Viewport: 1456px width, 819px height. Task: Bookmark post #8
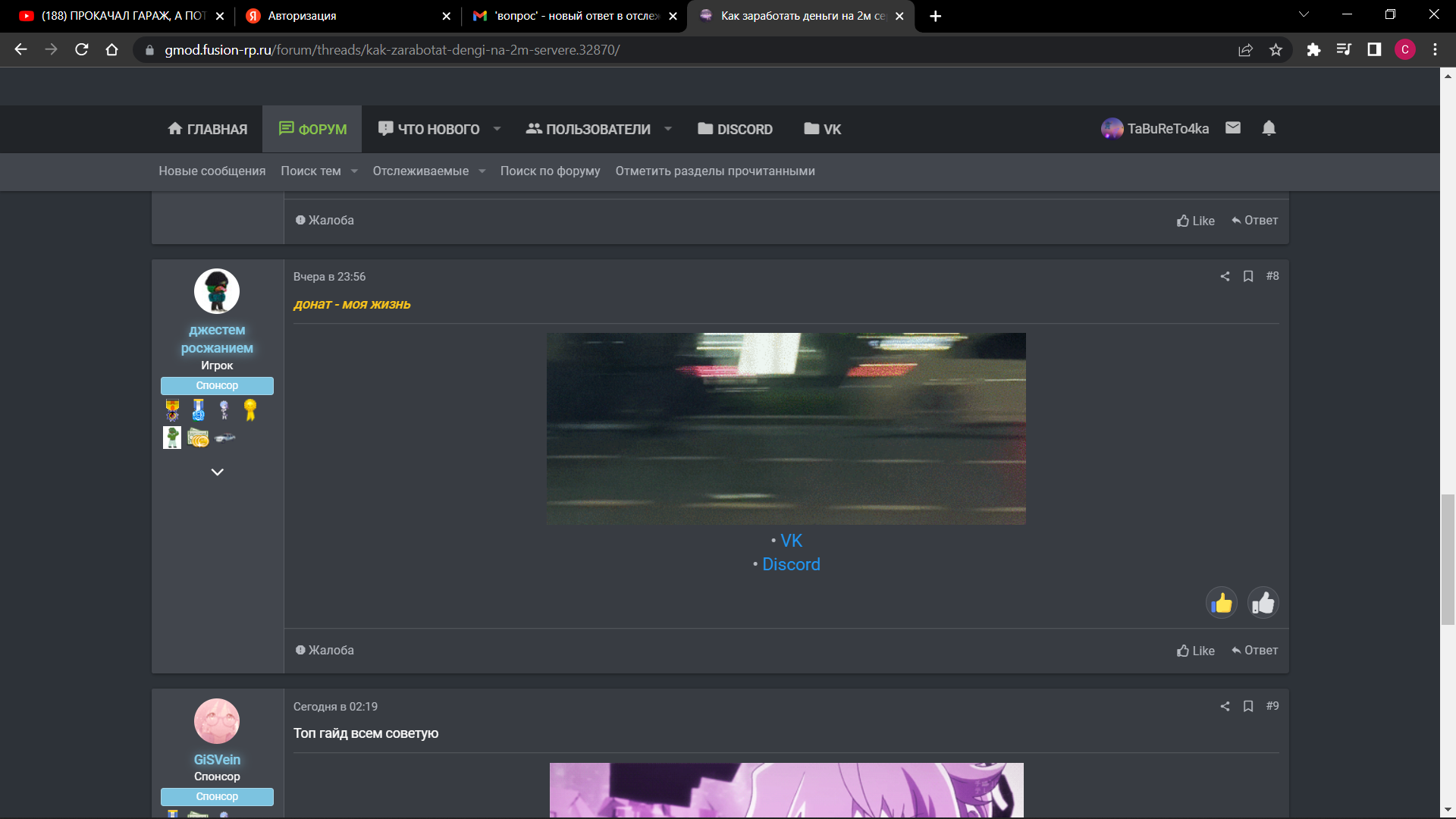pos(1248,276)
